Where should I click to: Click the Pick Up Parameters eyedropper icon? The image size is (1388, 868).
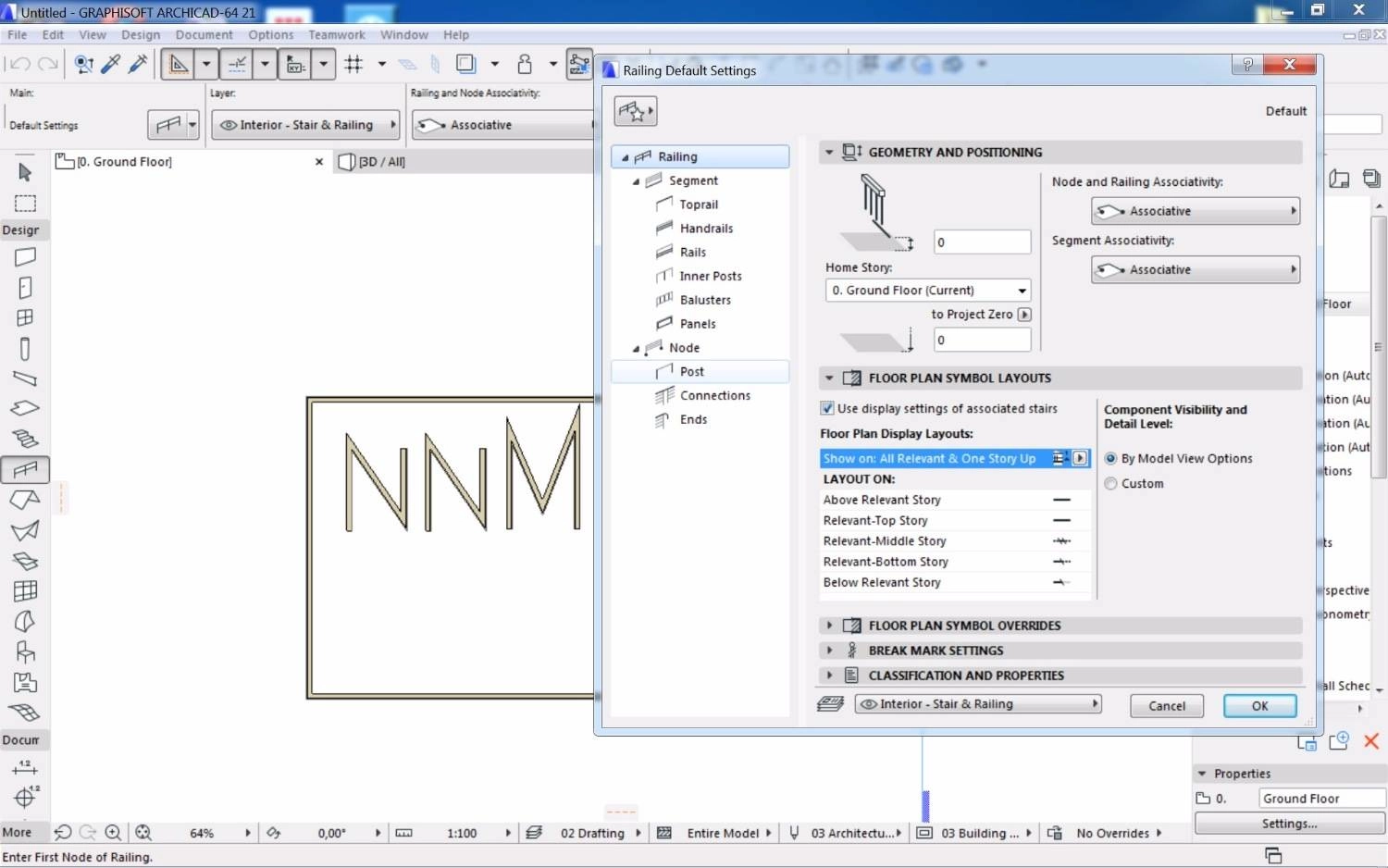point(111,64)
